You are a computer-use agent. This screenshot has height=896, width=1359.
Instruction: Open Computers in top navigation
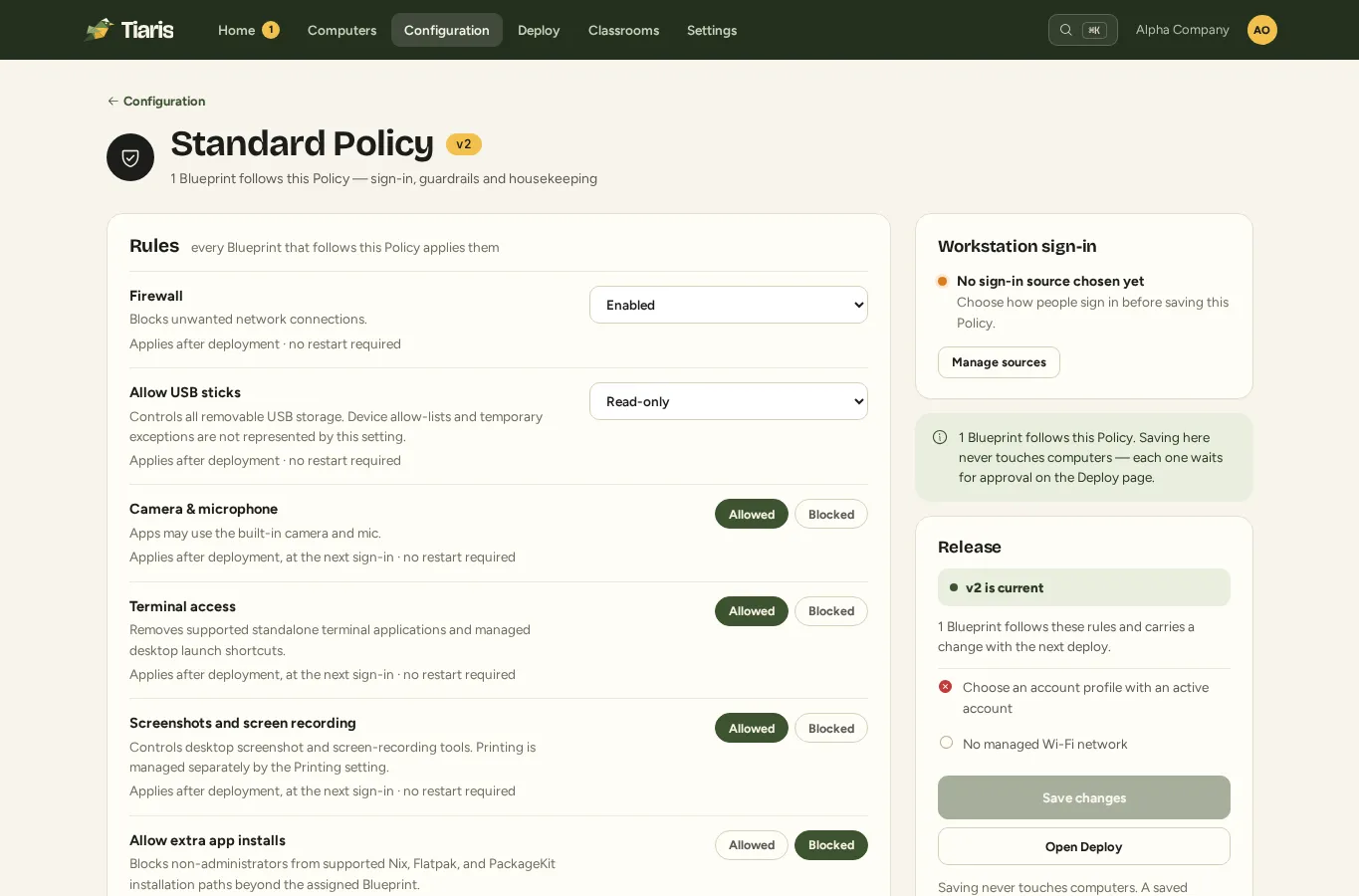(341, 30)
